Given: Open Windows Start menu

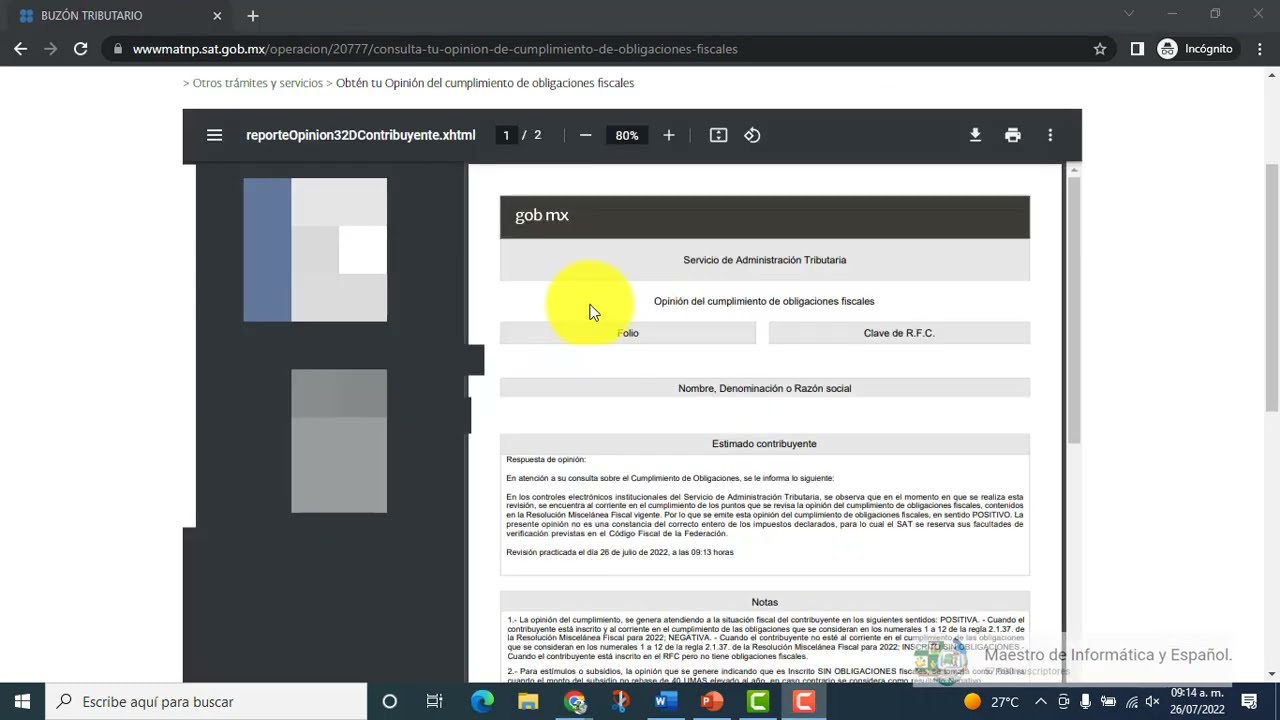Looking at the screenshot, I should click(22, 701).
